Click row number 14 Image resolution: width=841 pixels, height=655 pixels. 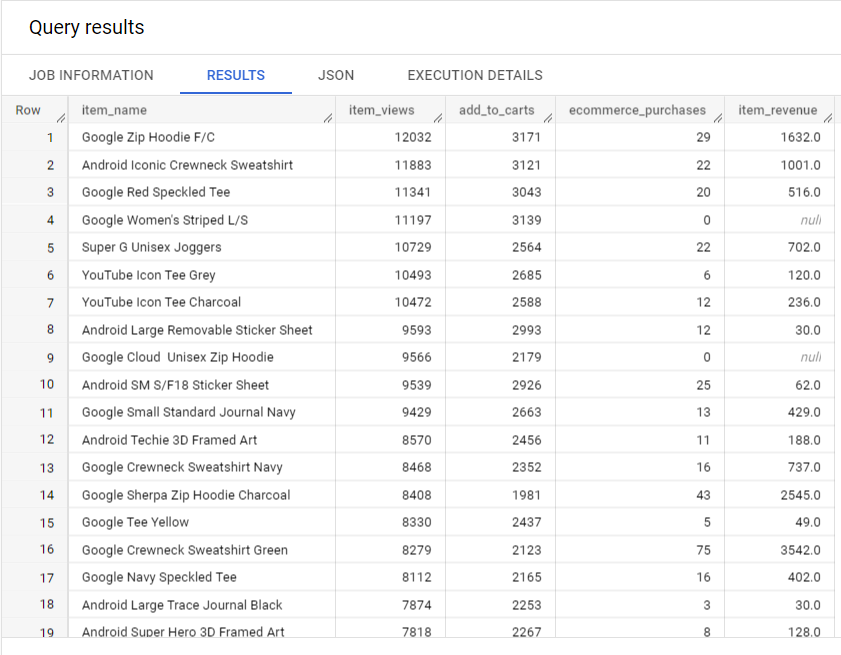(x=47, y=495)
